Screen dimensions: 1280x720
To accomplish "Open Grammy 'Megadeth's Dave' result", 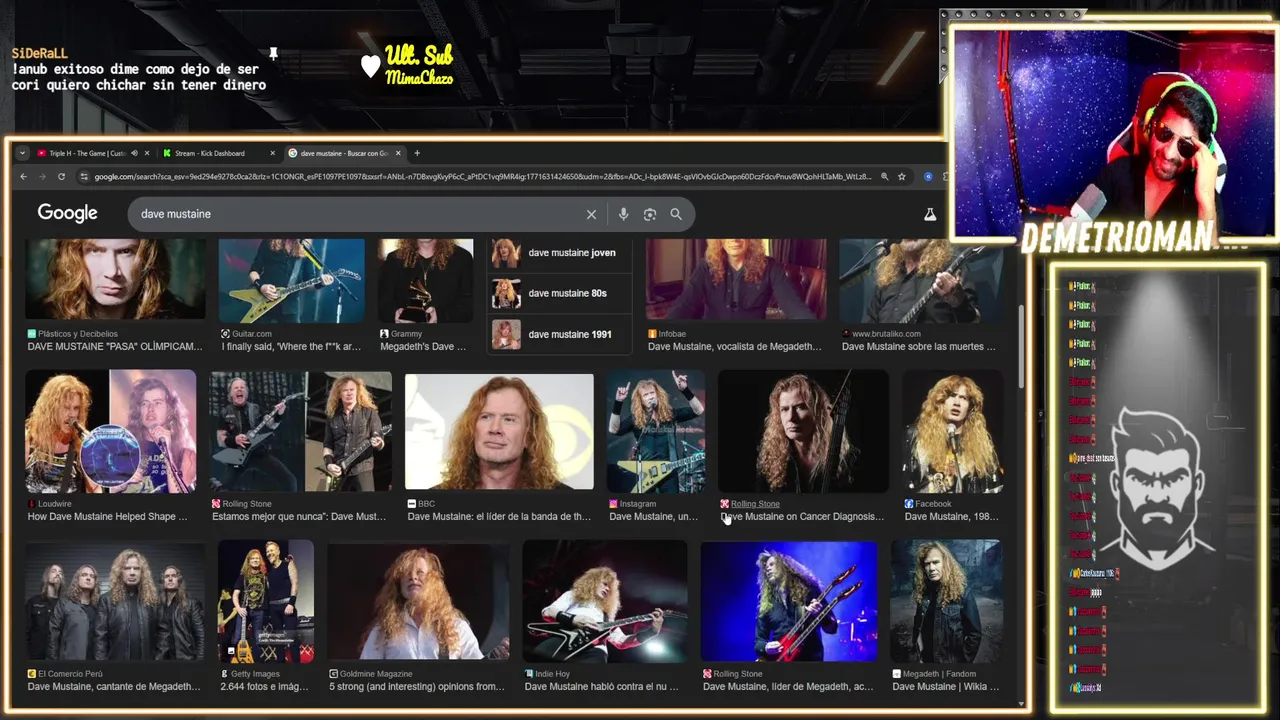I will coord(426,280).
